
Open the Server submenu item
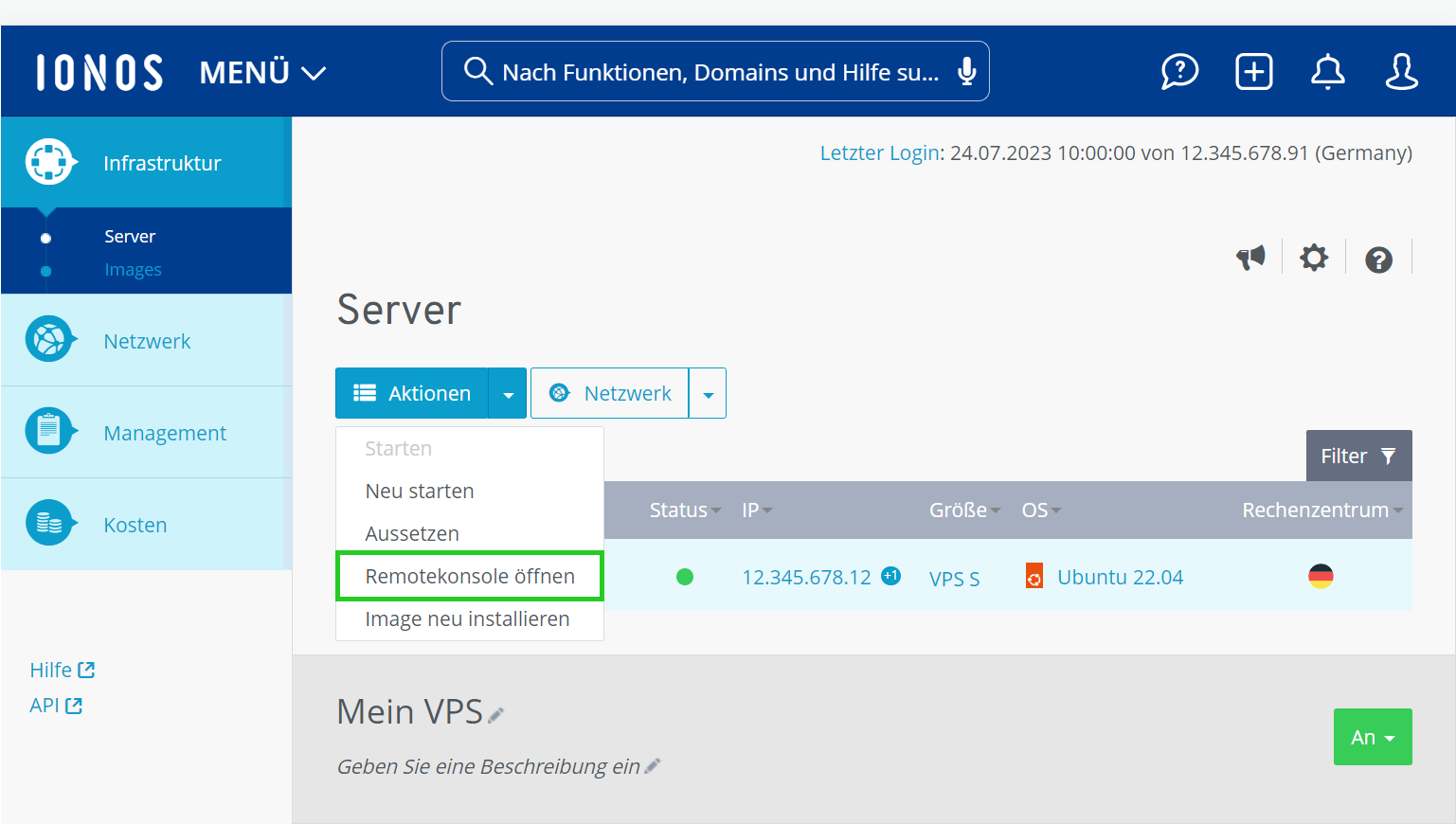(130, 237)
